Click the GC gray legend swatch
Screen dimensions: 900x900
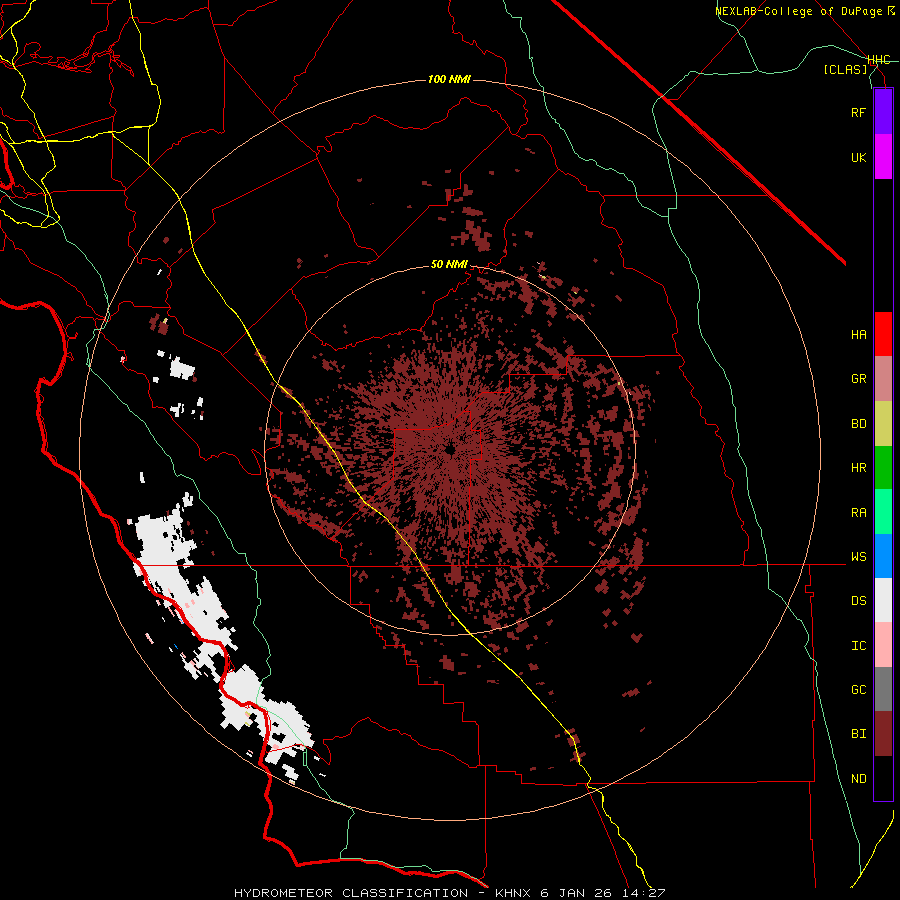[883, 689]
